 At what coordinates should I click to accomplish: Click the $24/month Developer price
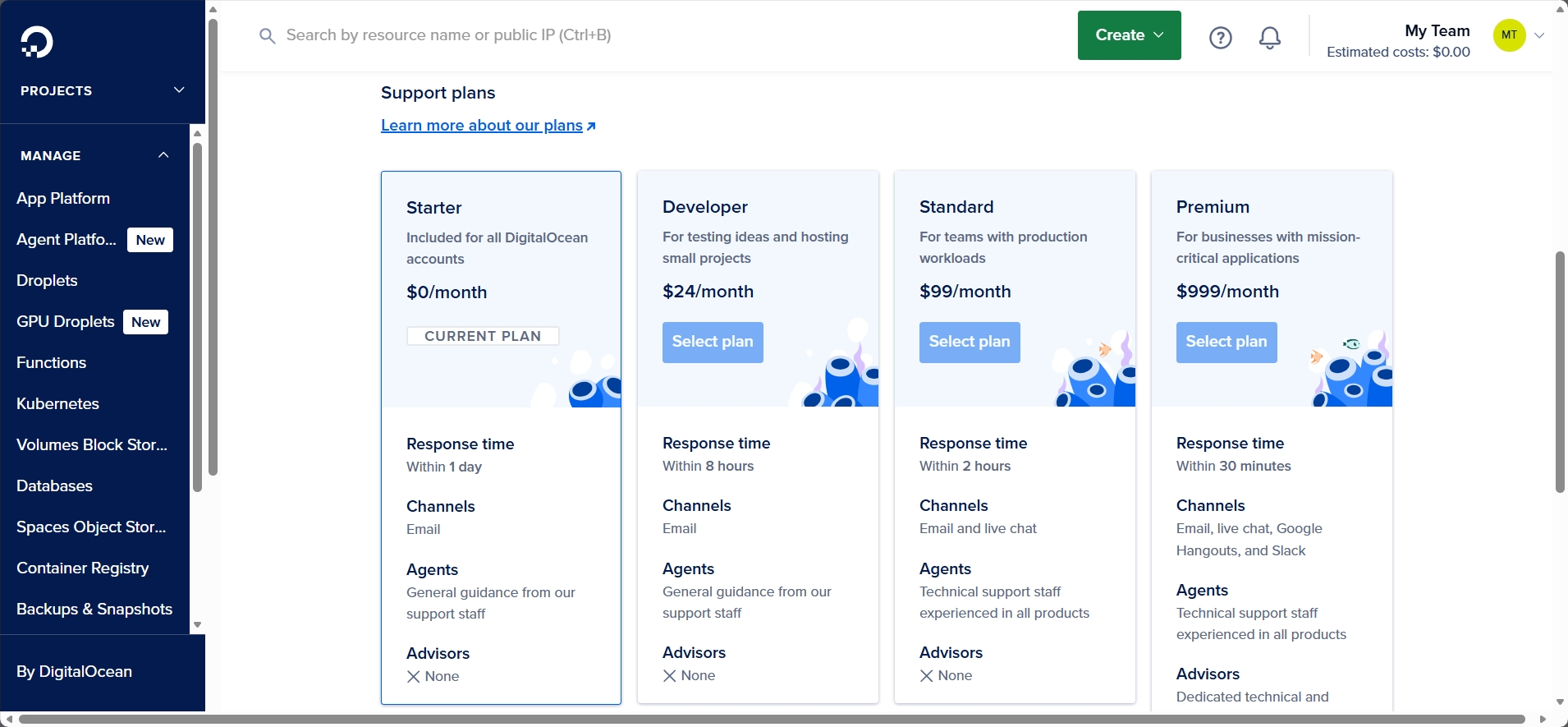(708, 292)
